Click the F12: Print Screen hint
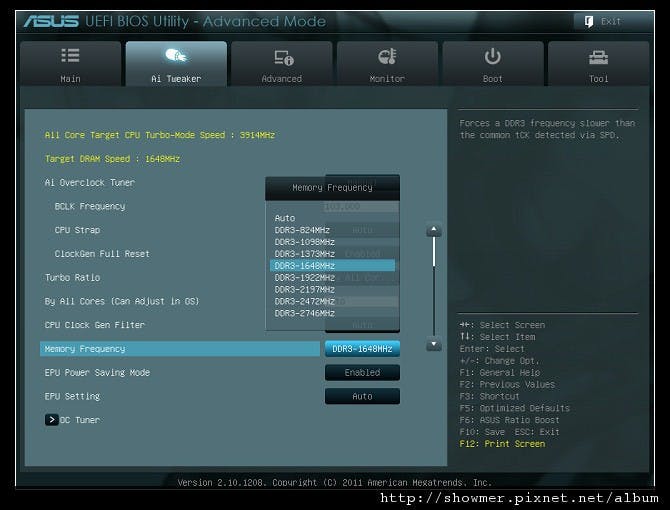 point(502,444)
